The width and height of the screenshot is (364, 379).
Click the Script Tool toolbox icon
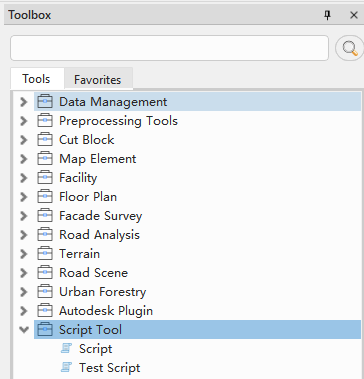click(45, 330)
